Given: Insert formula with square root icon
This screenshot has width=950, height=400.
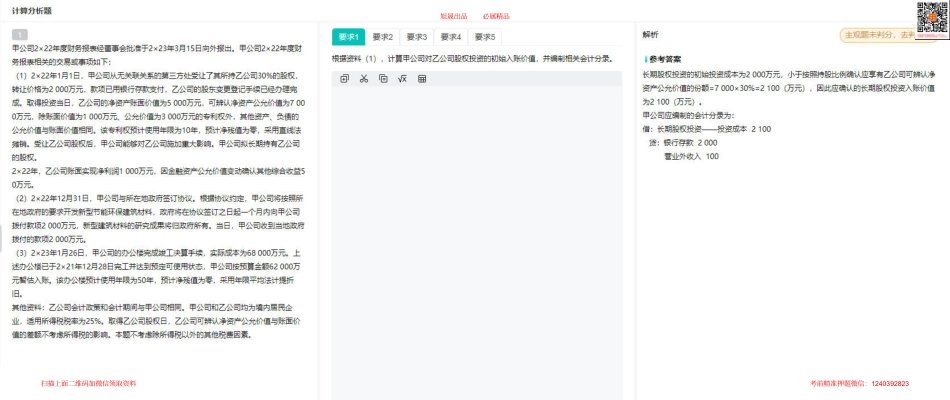Looking at the screenshot, I should tap(402, 78).
